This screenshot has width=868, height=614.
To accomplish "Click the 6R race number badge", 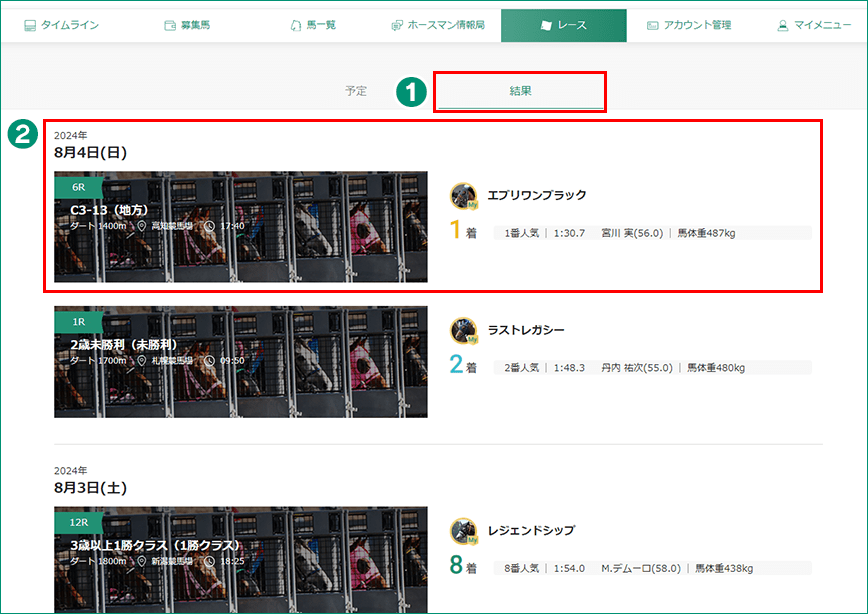I will click(79, 187).
